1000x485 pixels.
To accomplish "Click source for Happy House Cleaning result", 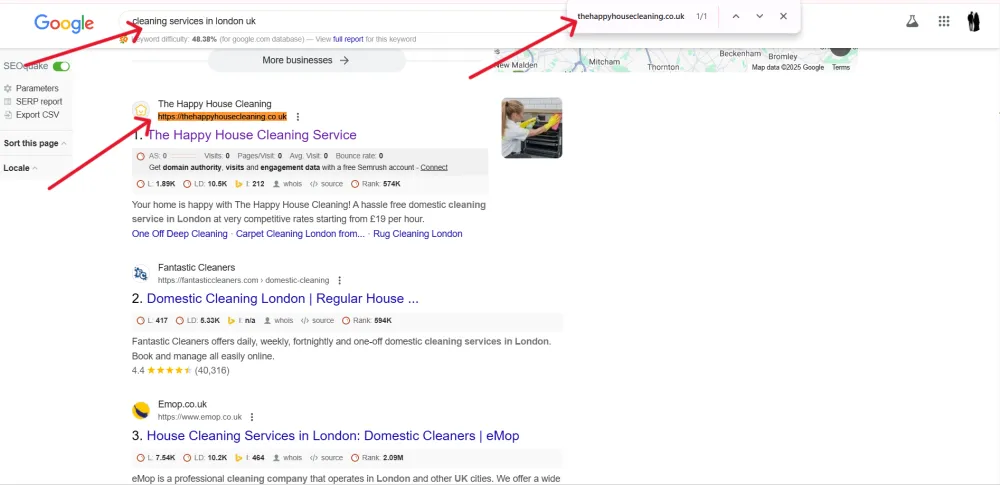I will 327,184.
